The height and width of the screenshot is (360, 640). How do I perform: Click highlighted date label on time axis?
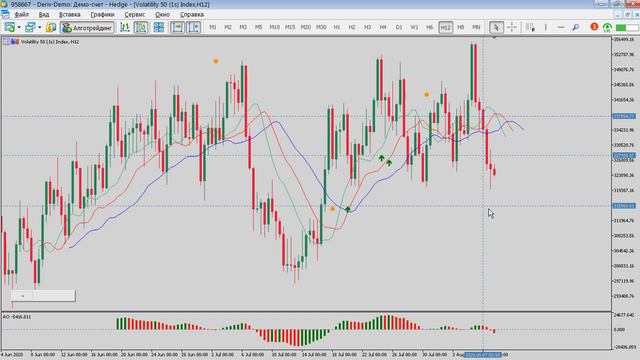pyautogui.click(x=483, y=355)
